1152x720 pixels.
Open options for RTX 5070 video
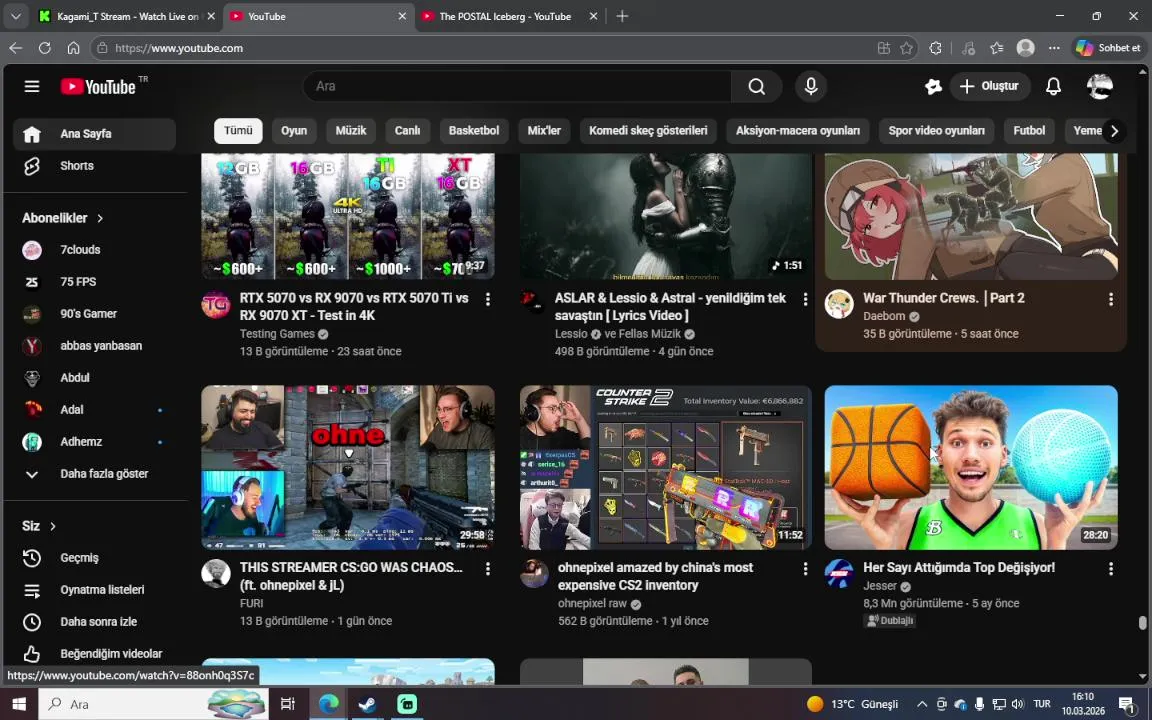488,299
